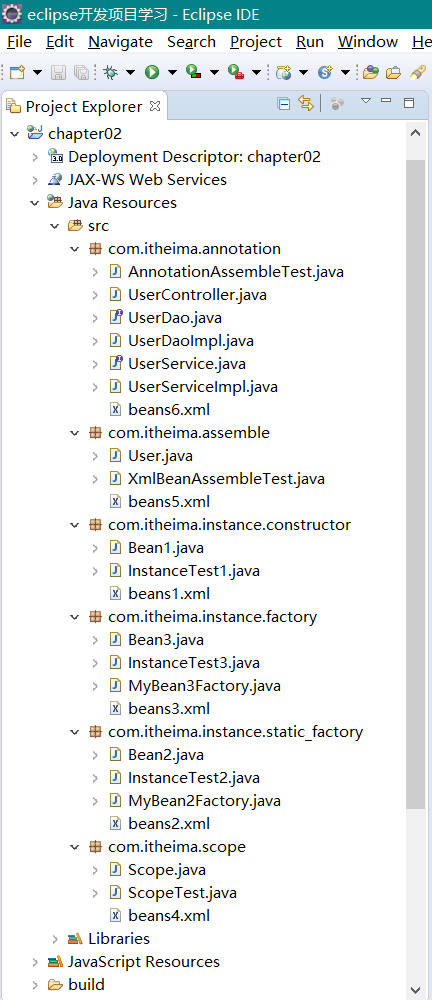Open the Navigate menu

[121, 42]
